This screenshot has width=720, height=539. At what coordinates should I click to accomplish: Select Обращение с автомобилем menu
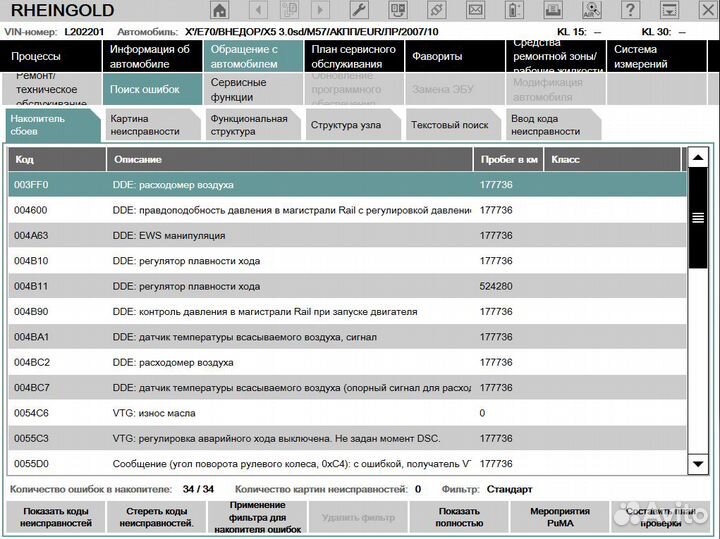(253, 56)
